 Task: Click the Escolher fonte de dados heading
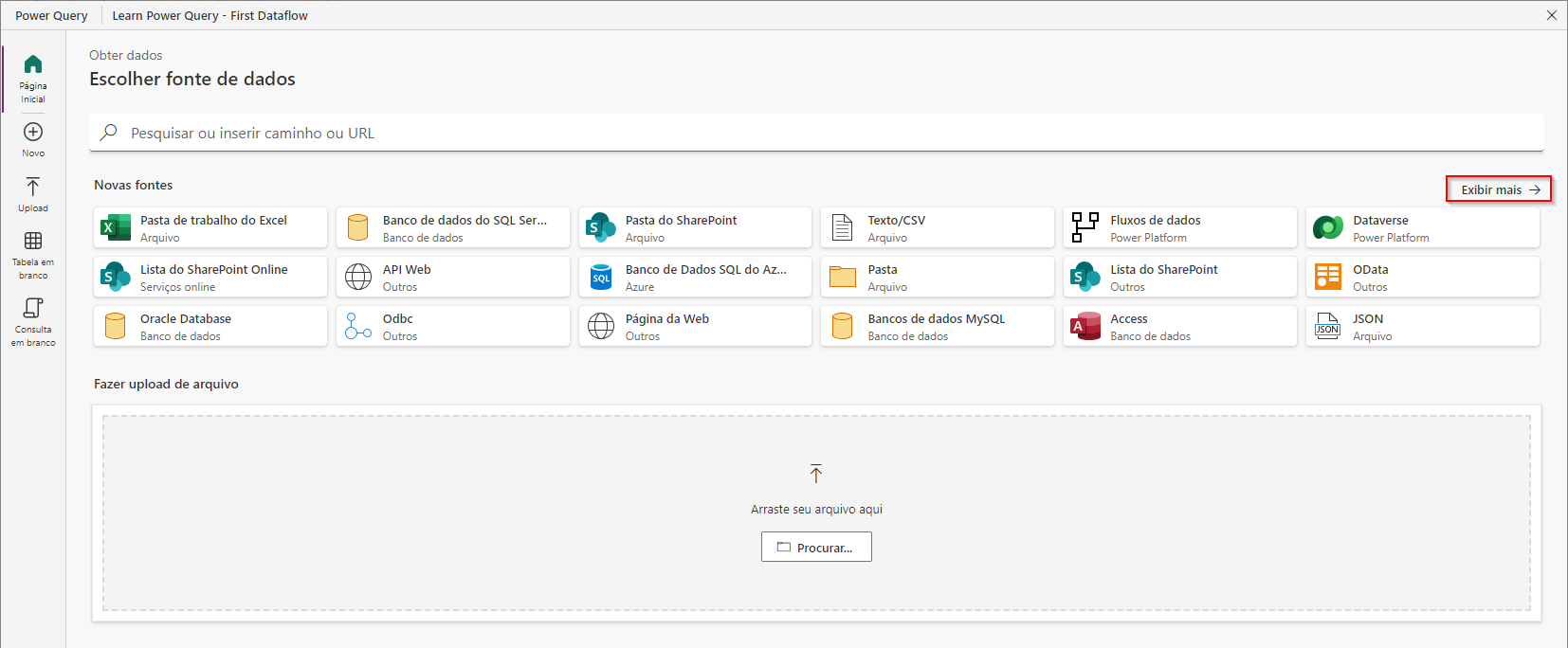[192, 79]
